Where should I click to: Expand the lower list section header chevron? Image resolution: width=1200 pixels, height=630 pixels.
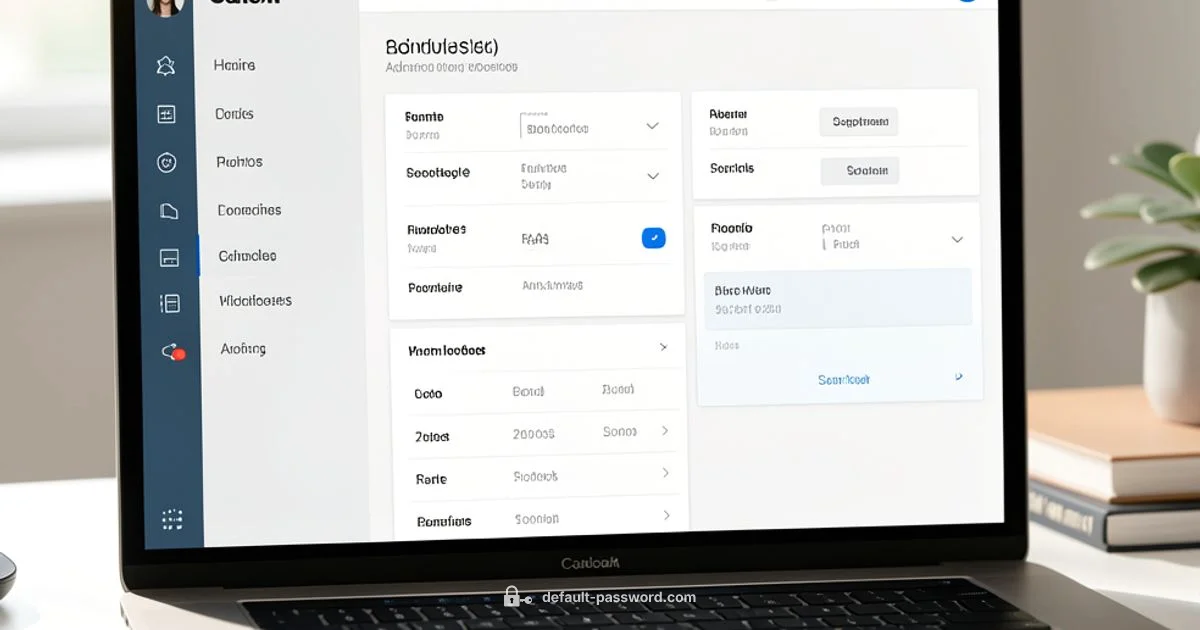click(663, 347)
